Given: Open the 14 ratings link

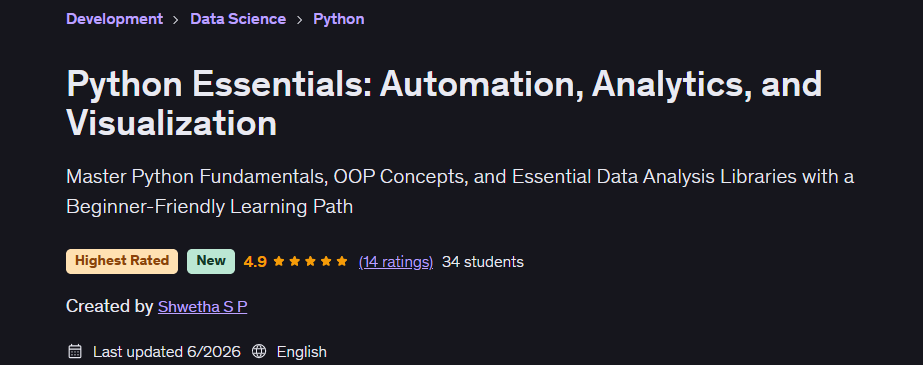Looking at the screenshot, I should (x=396, y=261).
